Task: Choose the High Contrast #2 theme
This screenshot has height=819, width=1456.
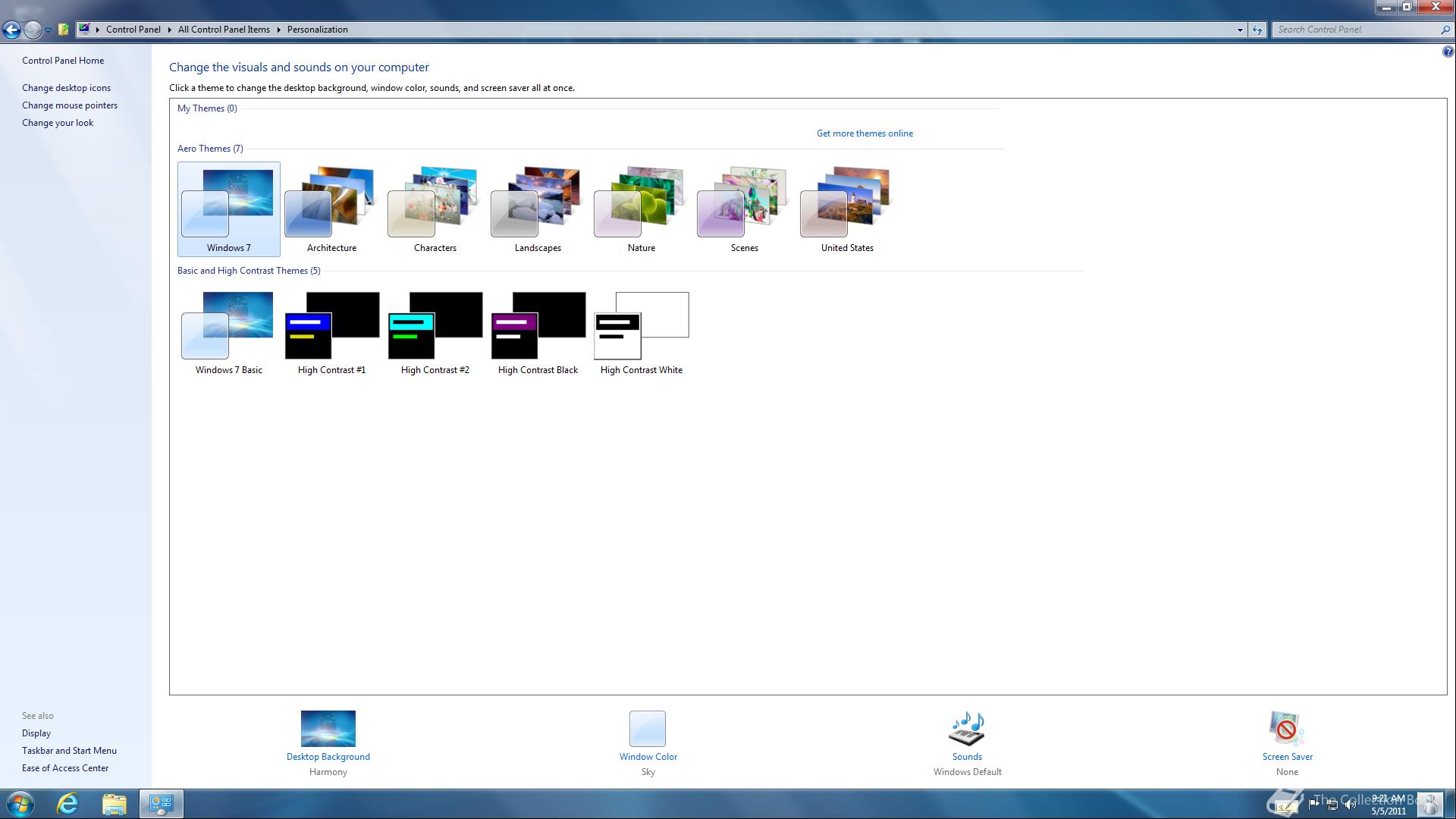Action: [435, 332]
